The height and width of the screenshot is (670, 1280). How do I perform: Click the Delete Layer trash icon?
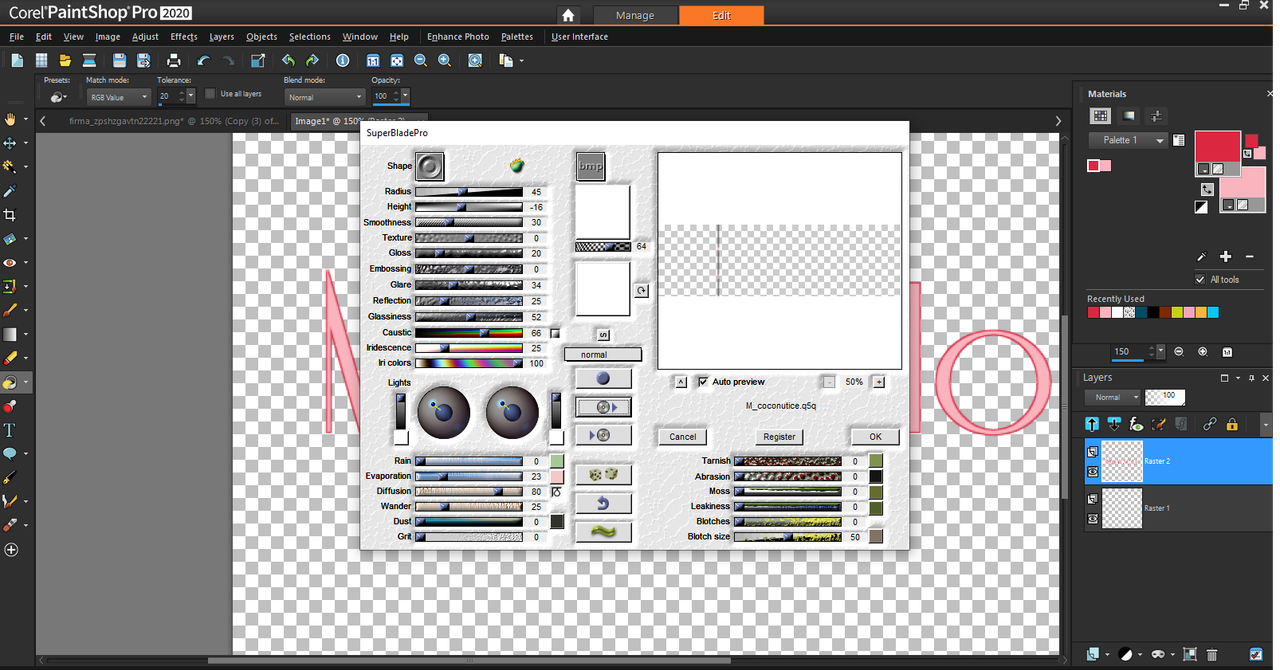tap(1212, 654)
